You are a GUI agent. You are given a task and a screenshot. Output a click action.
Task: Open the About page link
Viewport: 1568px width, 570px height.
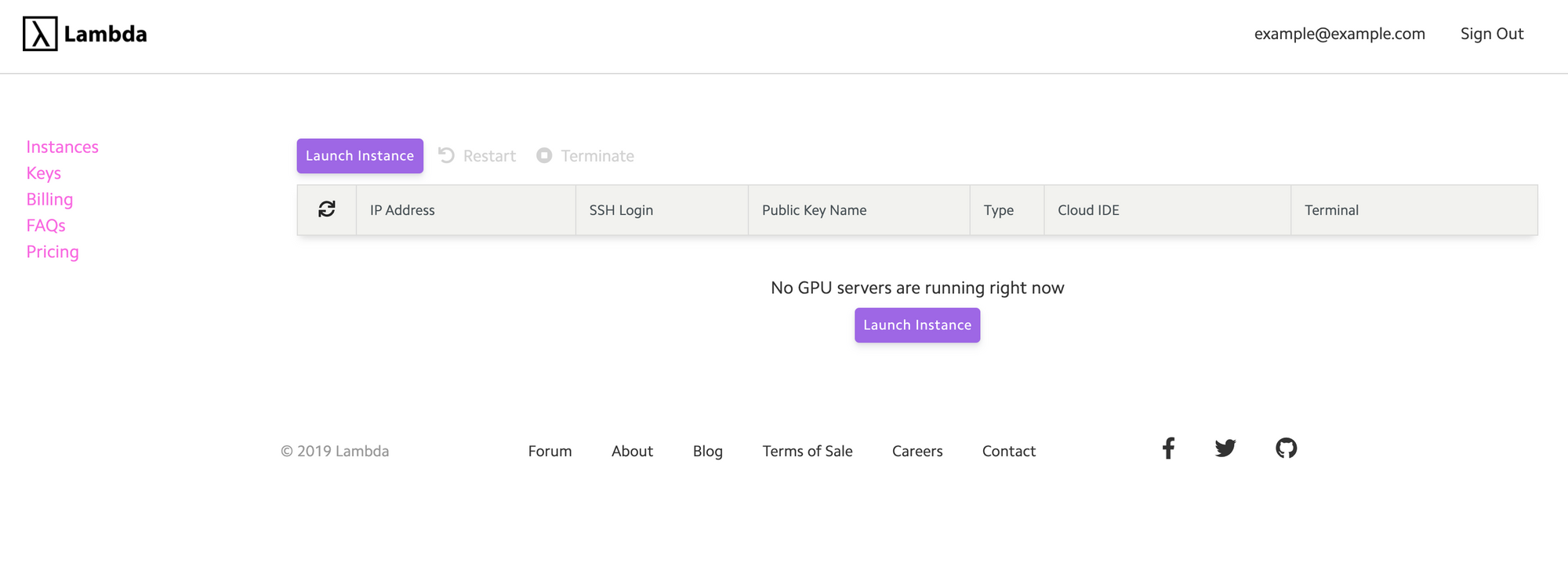632,451
